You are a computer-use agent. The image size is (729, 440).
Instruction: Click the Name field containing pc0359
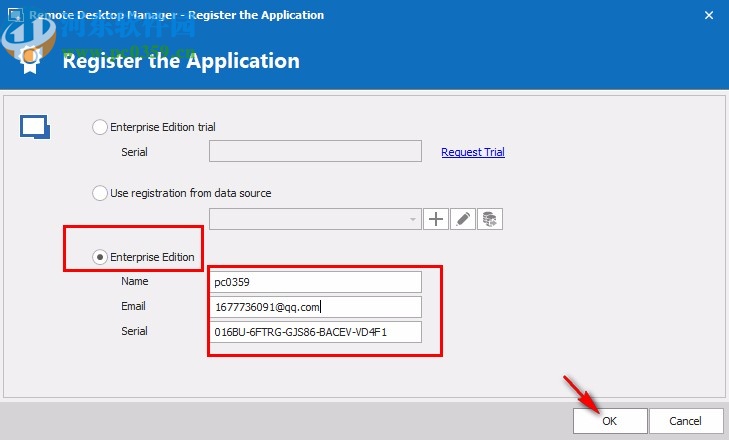(315, 282)
